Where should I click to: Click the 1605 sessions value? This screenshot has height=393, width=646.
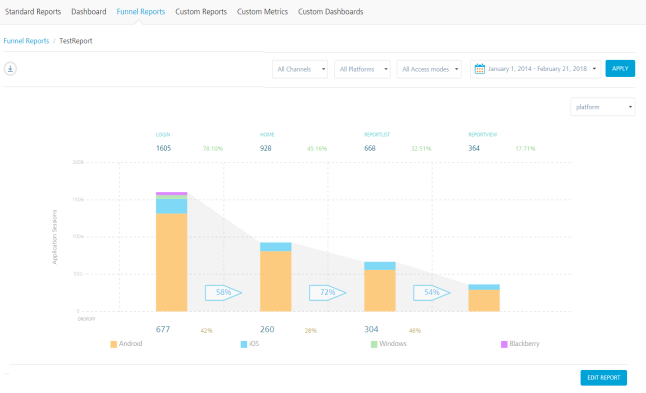pyautogui.click(x=163, y=148)
